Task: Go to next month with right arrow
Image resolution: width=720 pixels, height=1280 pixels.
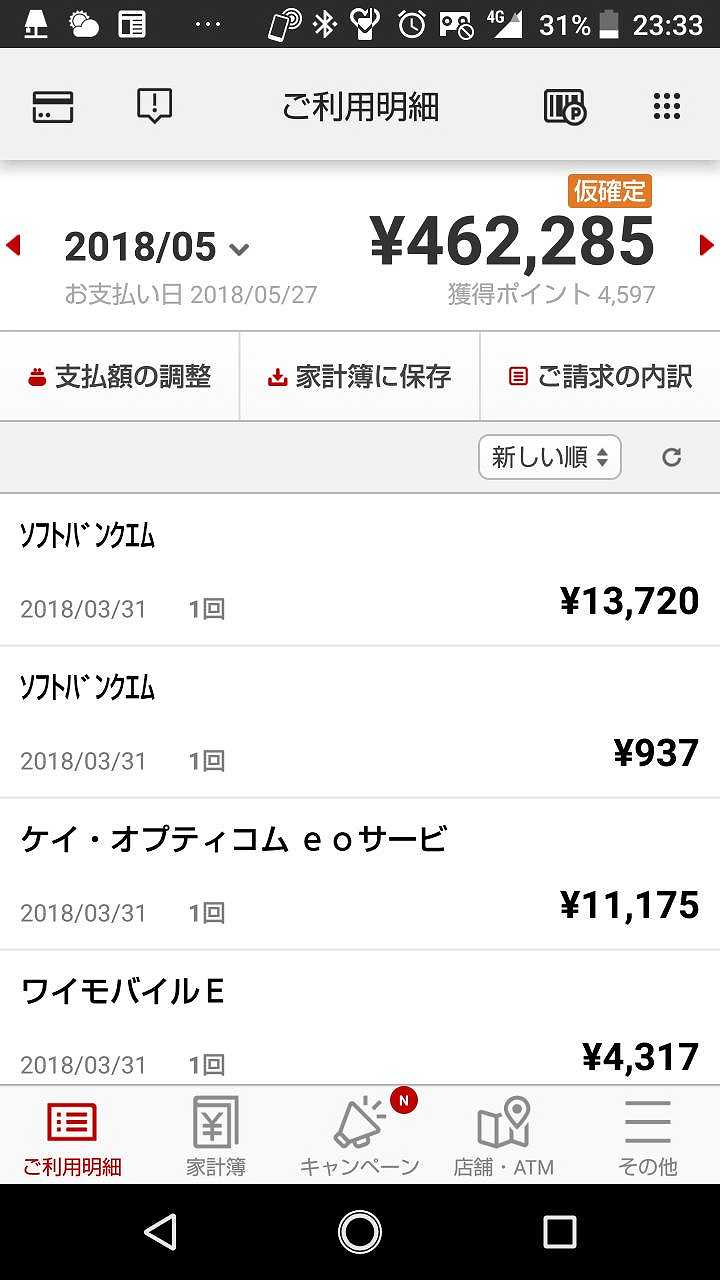Action: (x=706, y=245)
